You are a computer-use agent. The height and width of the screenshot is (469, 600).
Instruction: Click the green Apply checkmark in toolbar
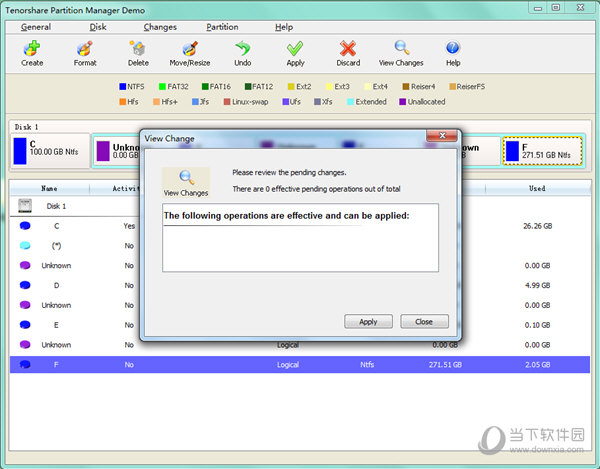click(x=295, y=49)
